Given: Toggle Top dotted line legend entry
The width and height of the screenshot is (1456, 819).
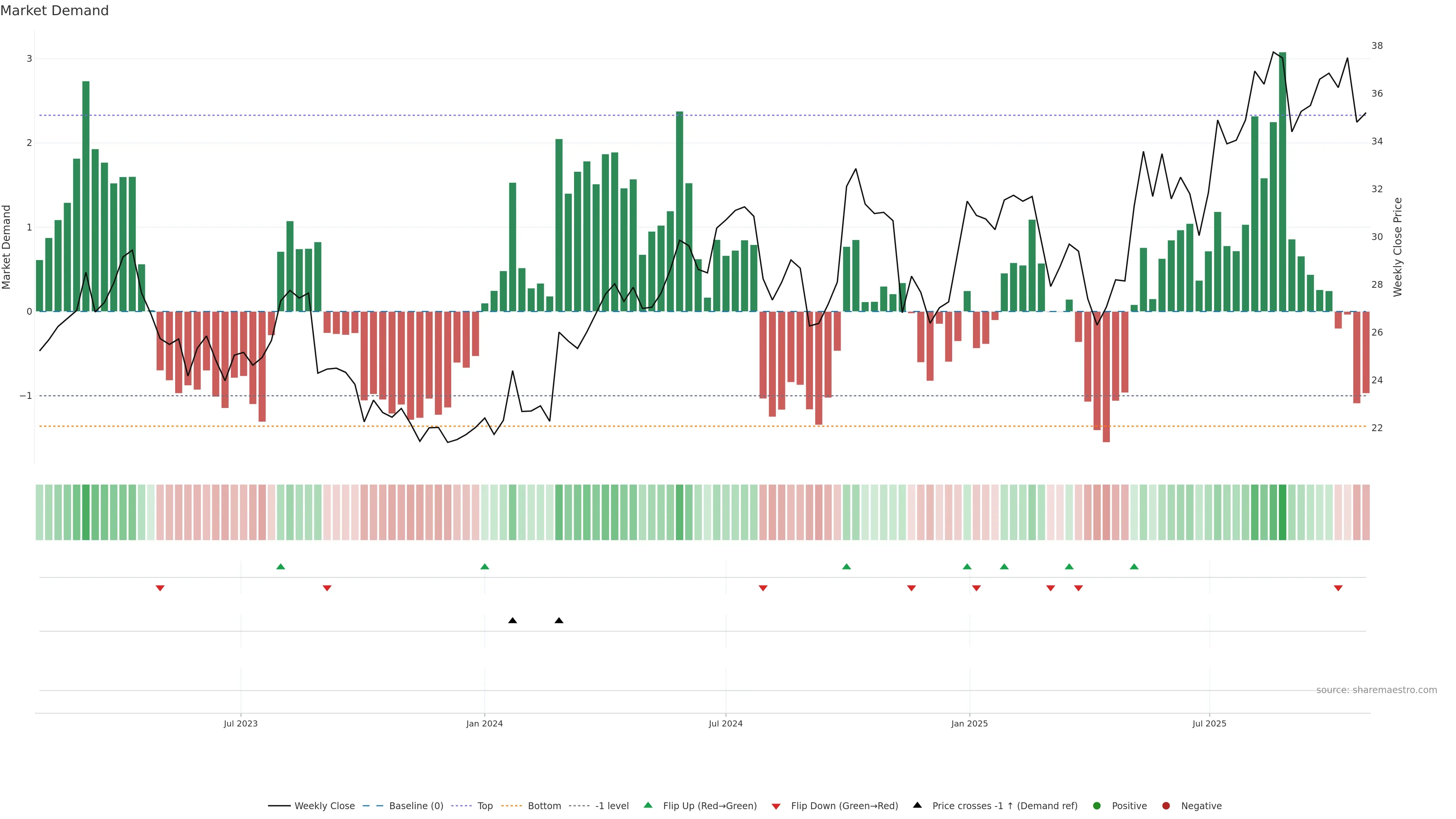Looking at the screenshot, I should click(x=485, y=806).
